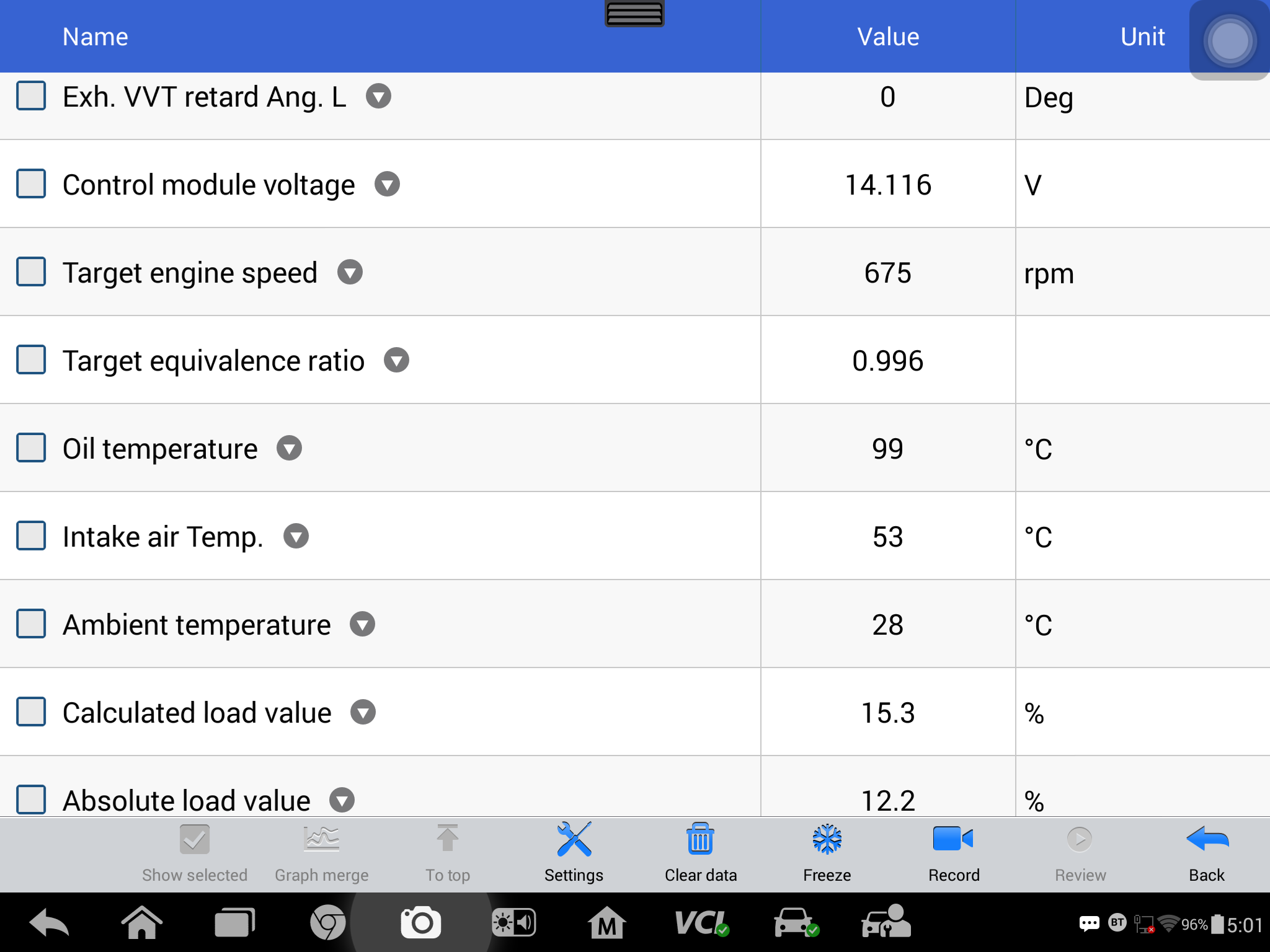This screenshot has width=1270, height=952.
Task: Expand the Ambient temperature dropdown arrow
Action: (362, 624)
